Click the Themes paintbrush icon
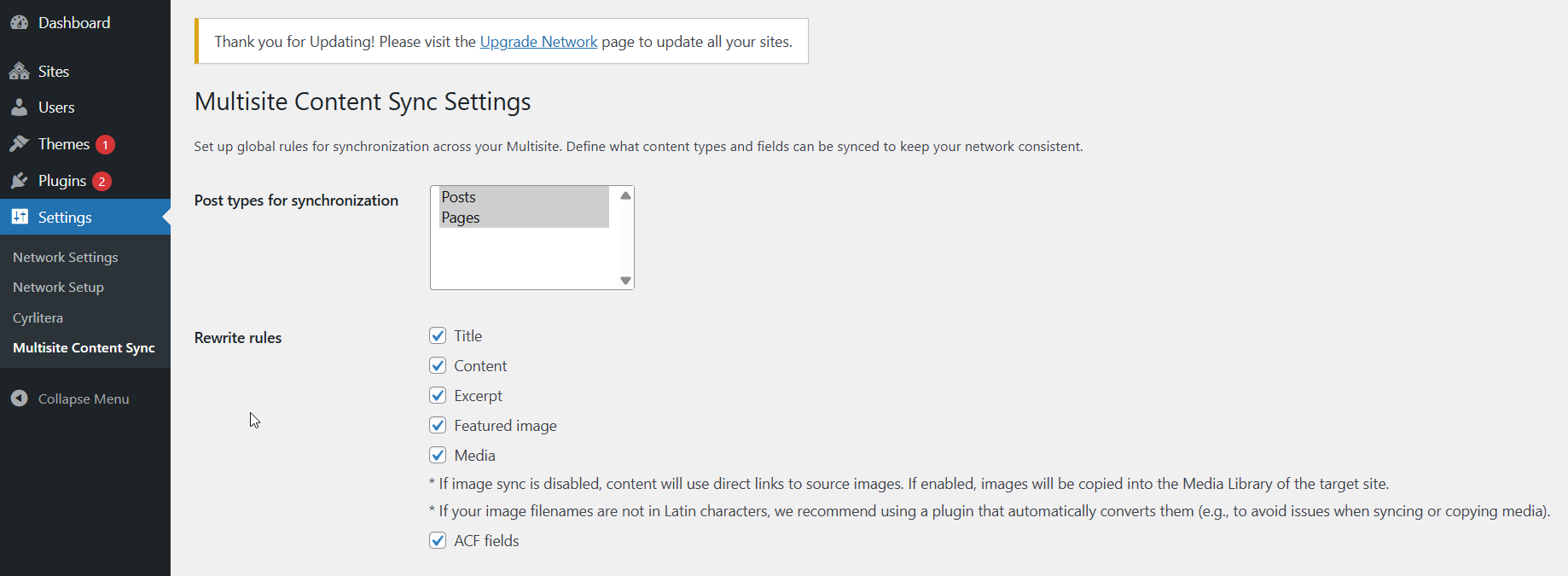Viewport: 1568px width, 576px height. coord(20,144)
